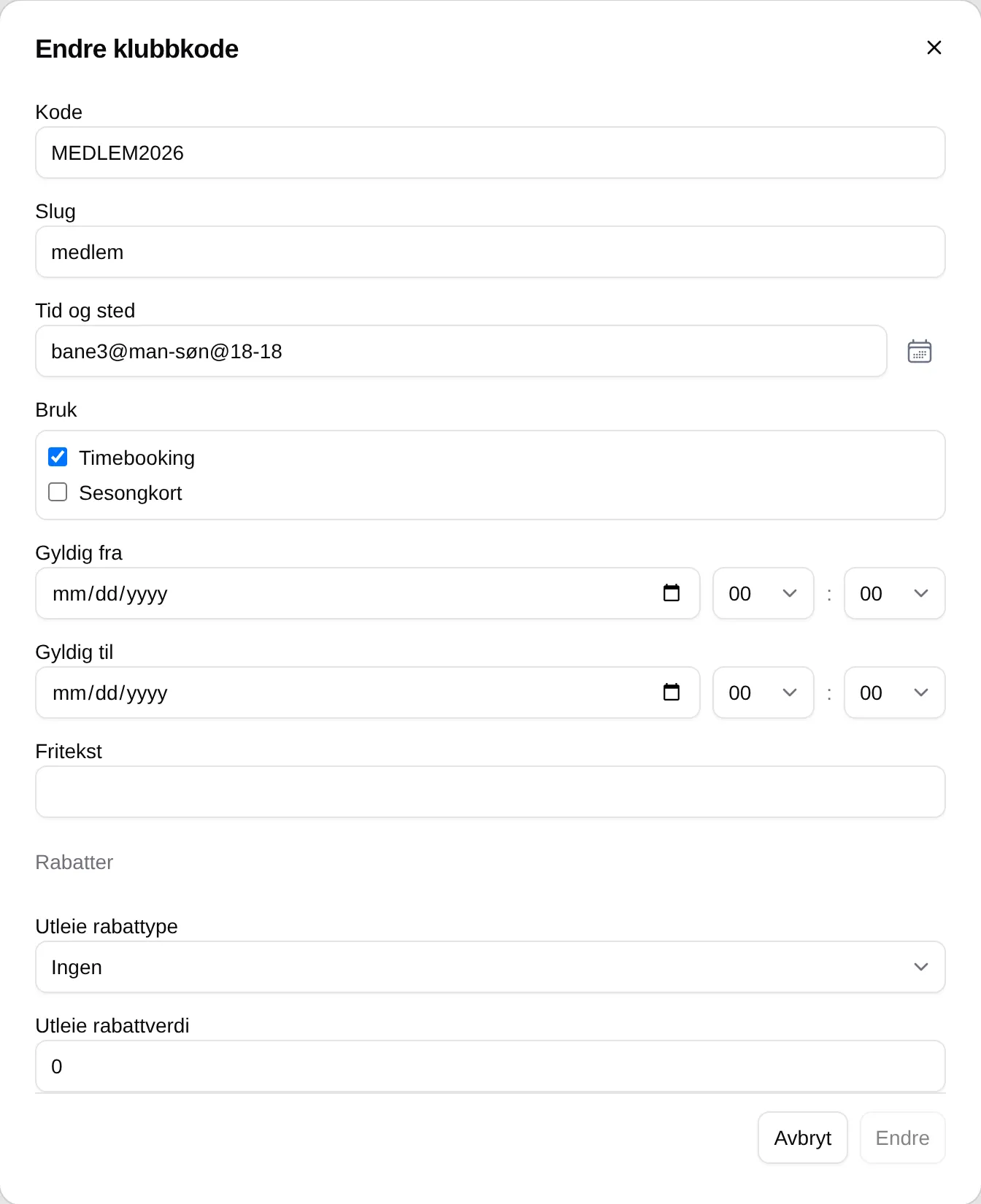Enable the Sesongkort checkbox

(x=58, y=492)
